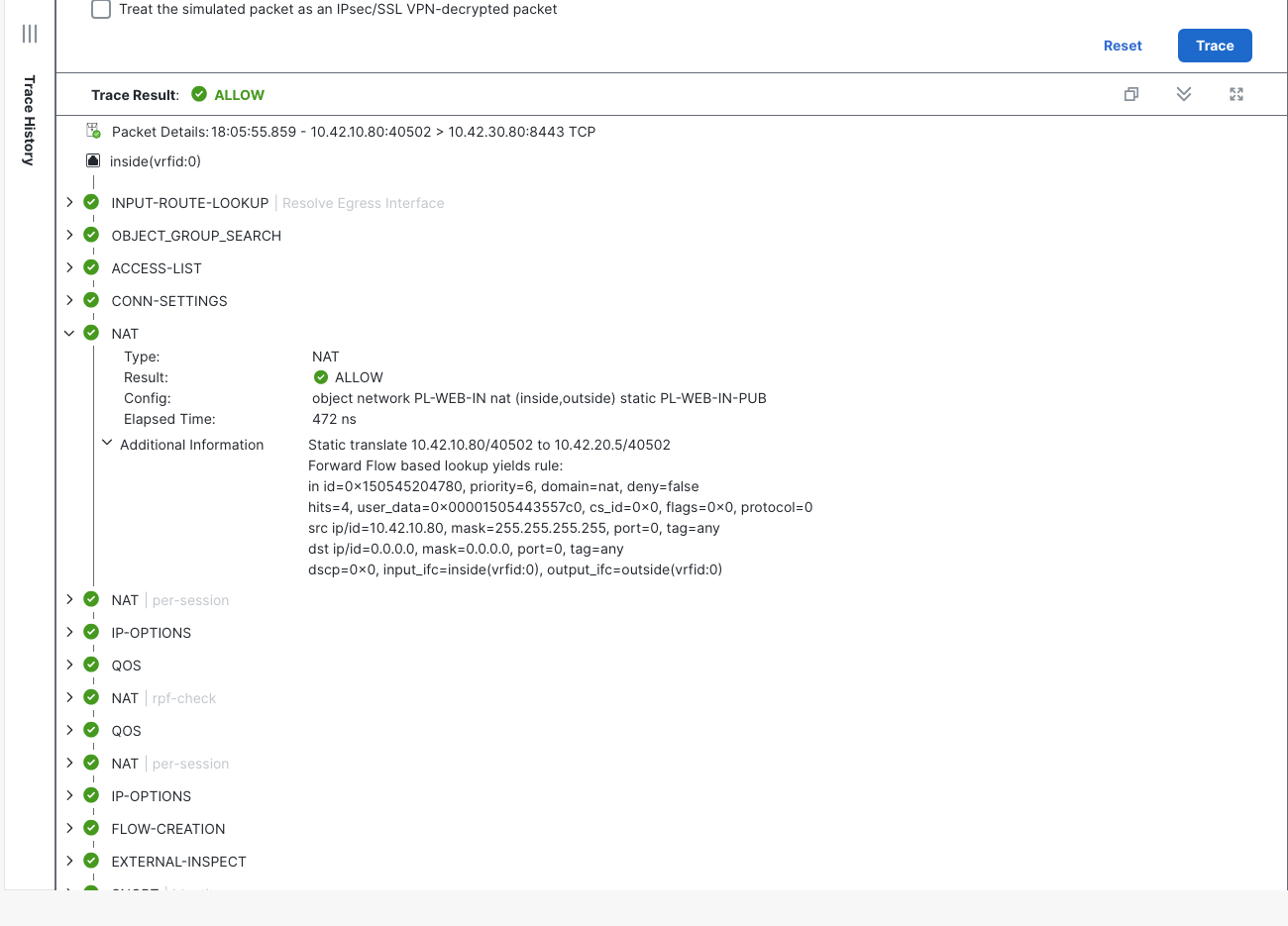Image resolution: width=1288 pixels, height=926 pixels.
Task: Click the Packet Details icon
Action: point(93,131)
